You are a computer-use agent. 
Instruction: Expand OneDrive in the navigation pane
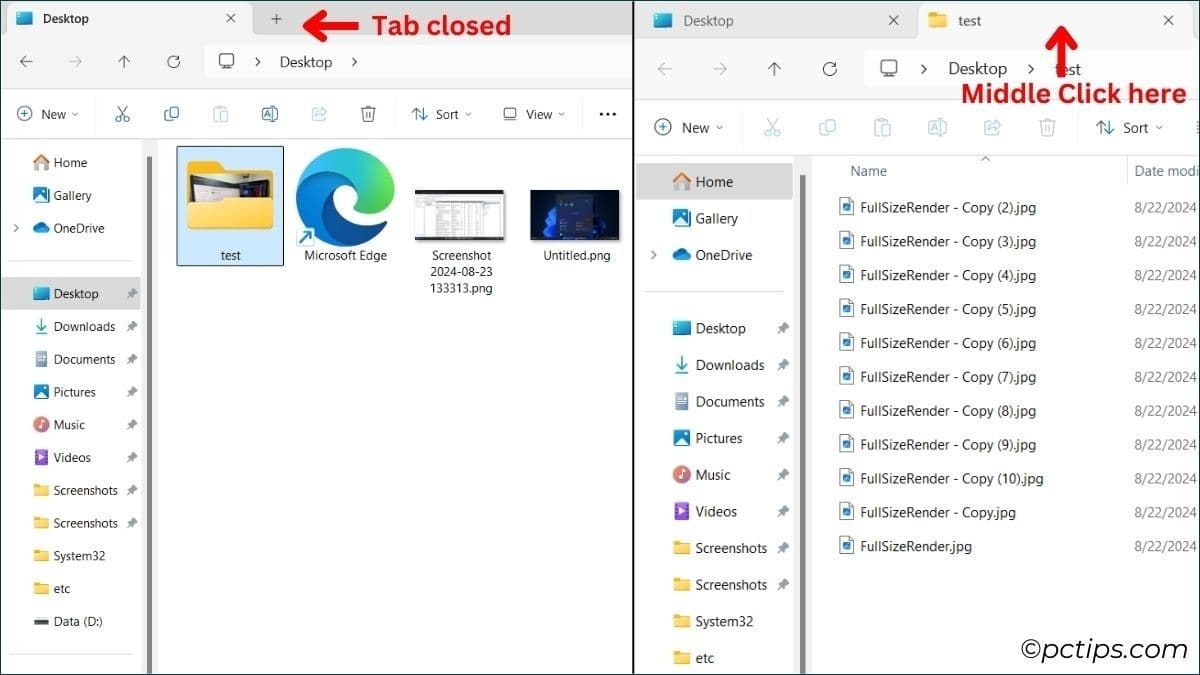[15, 228]
